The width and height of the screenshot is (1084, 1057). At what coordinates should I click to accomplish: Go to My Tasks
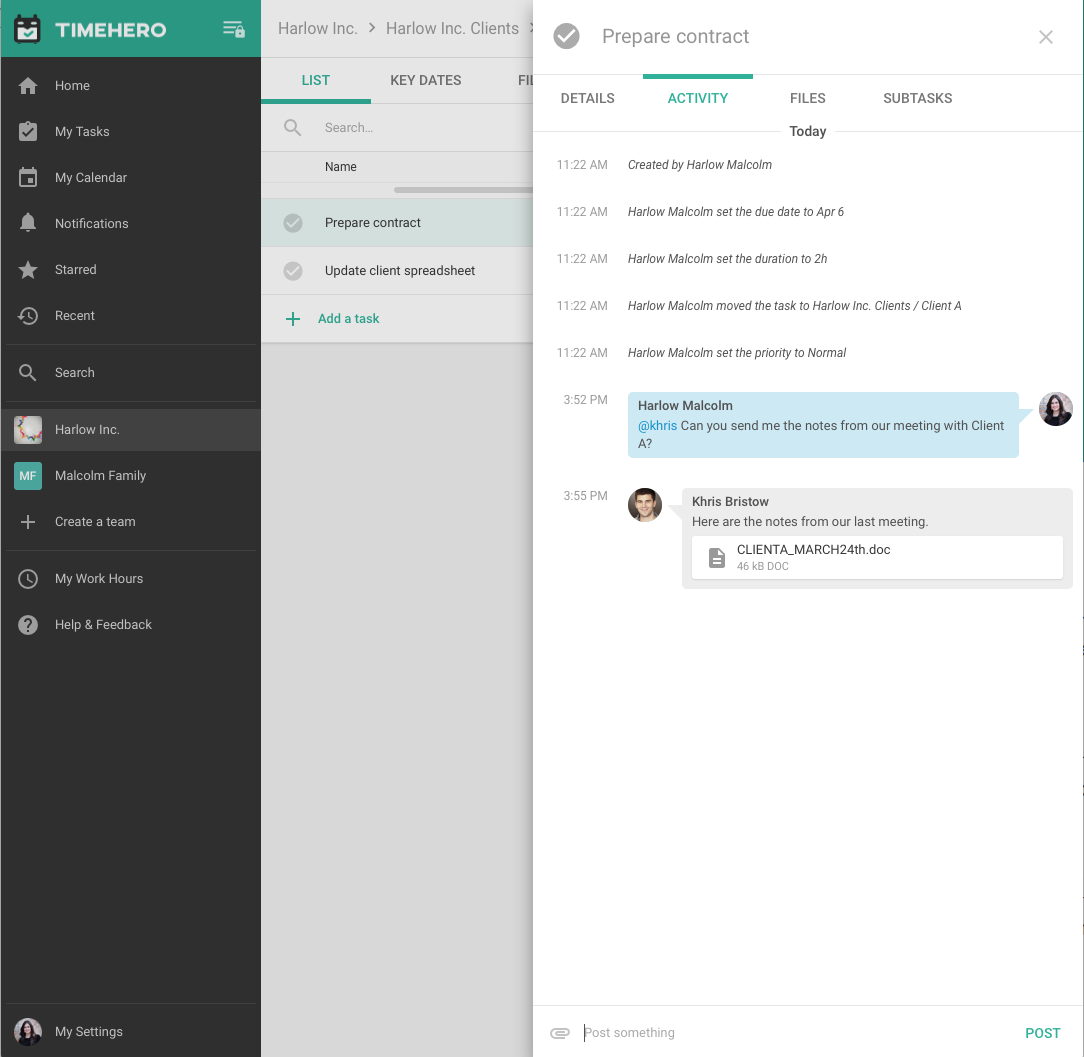tap(131, 131)
